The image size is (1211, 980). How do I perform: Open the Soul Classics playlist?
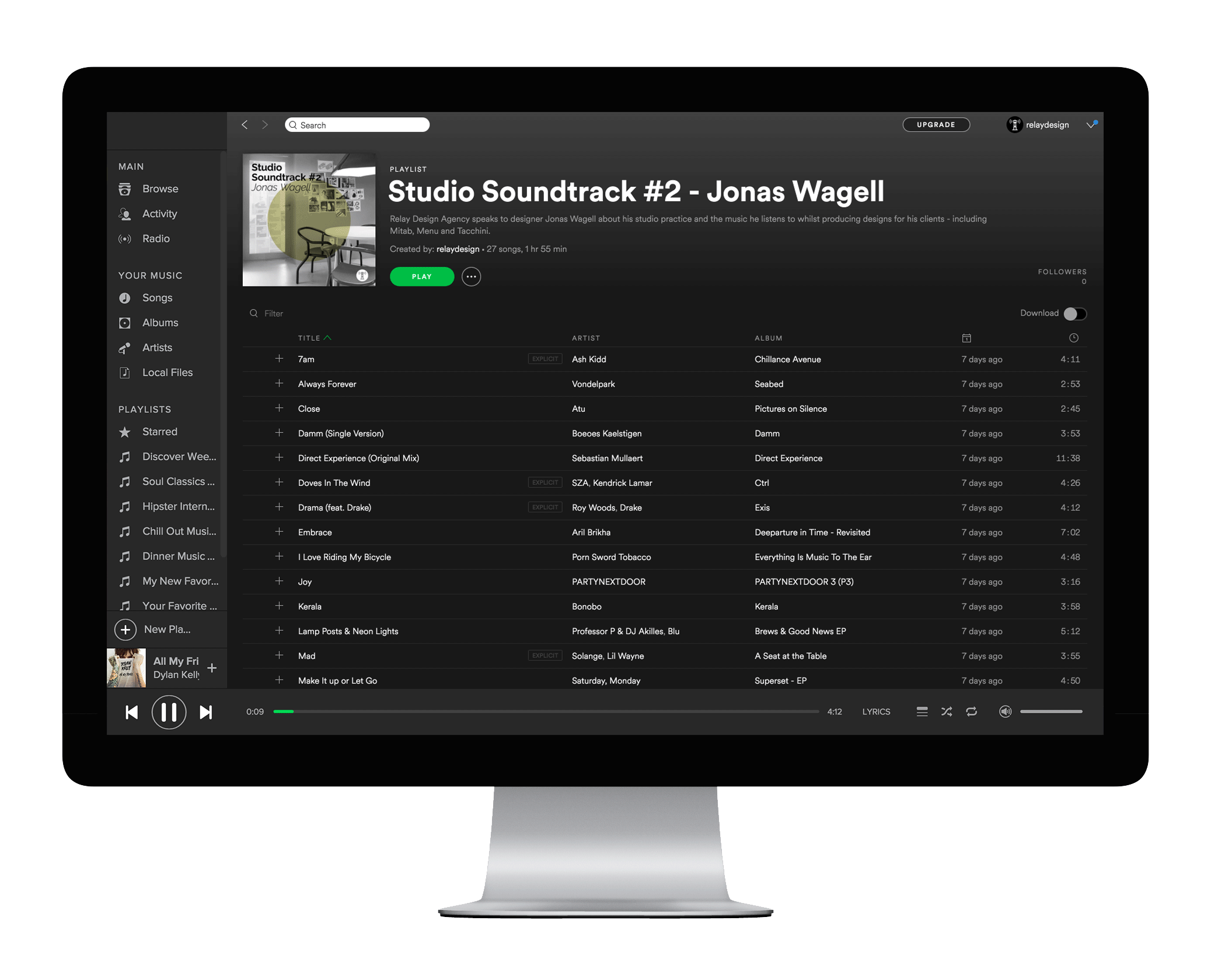178,482
